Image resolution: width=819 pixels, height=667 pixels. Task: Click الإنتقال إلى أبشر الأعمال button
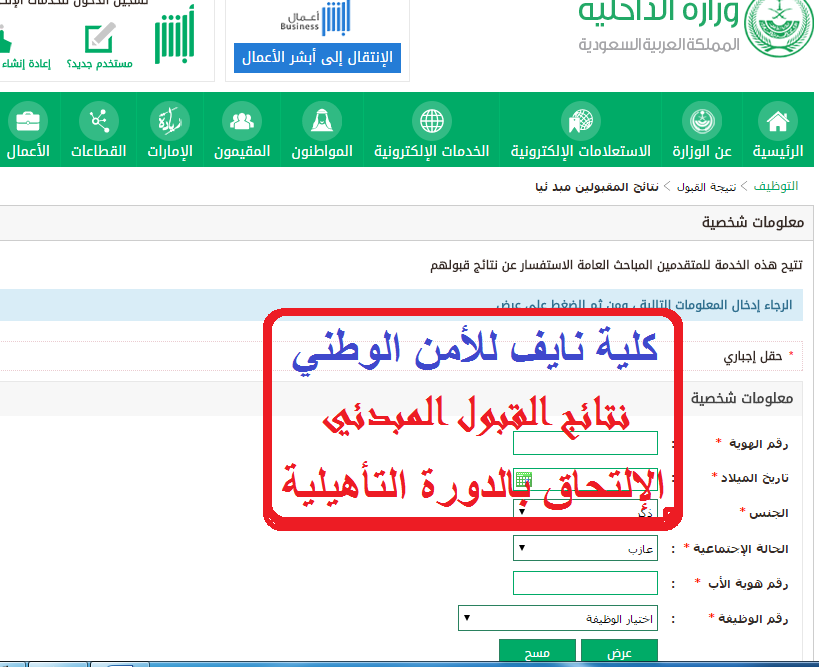coord(317,57)
